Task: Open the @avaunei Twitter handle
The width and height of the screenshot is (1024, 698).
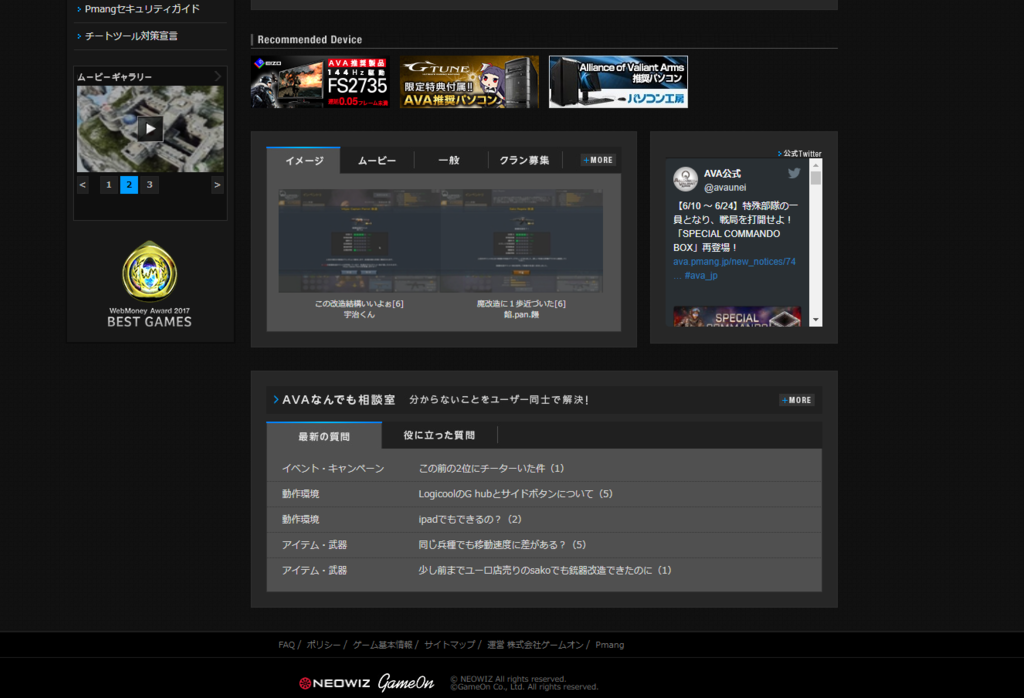Action: coord(725,187)
